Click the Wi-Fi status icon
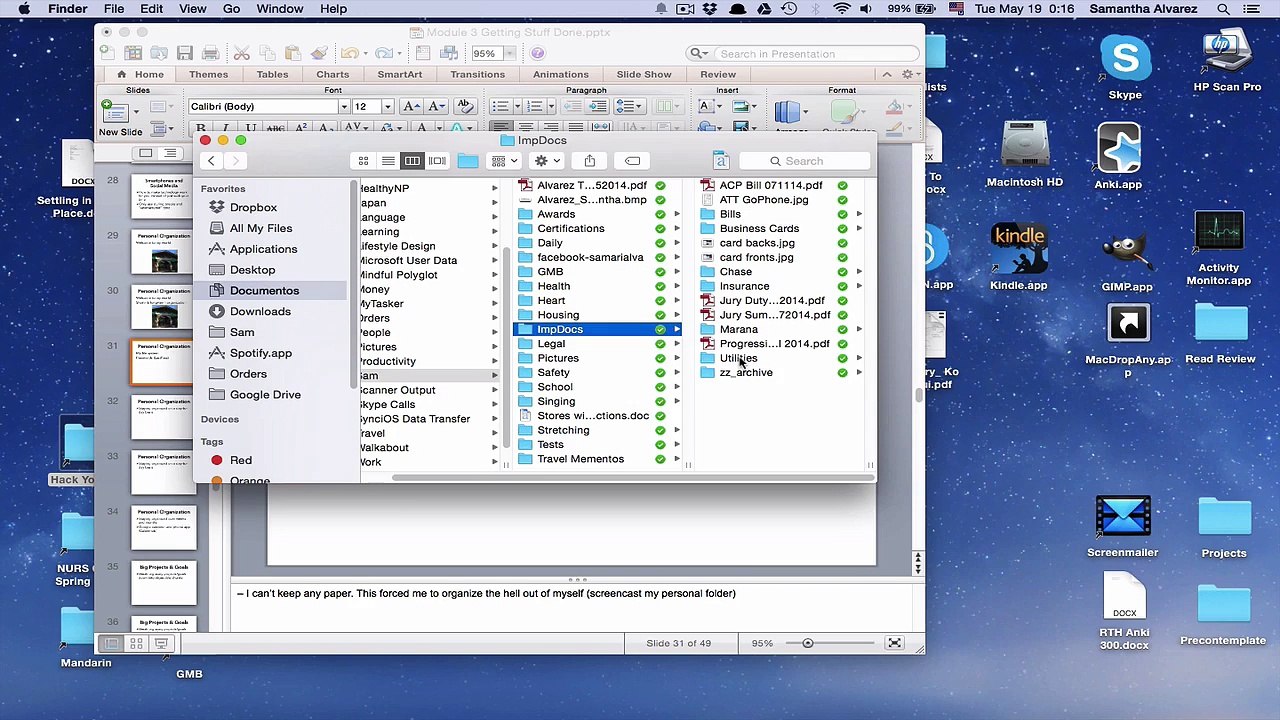 [x=842, y=9]
